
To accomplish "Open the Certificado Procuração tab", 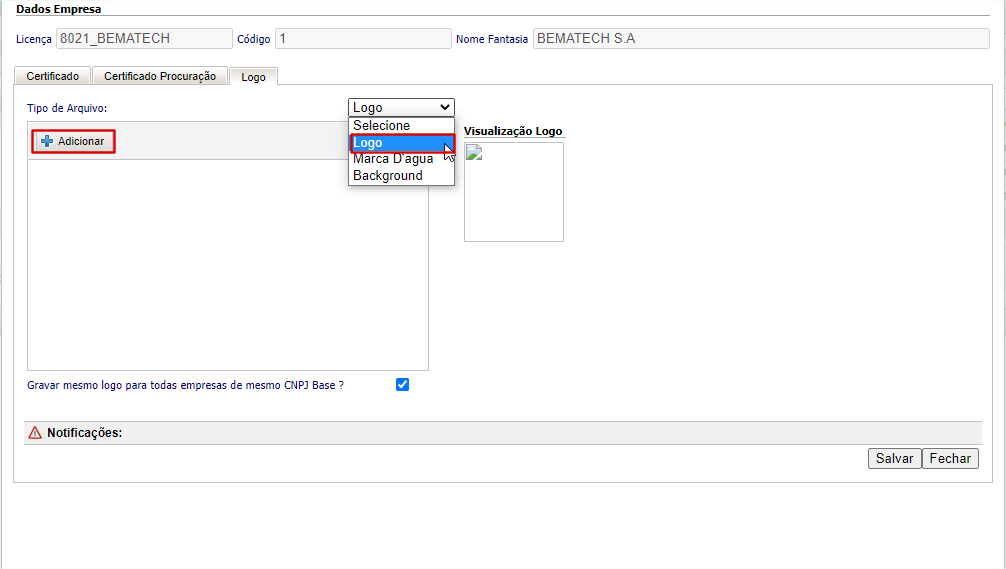I will [160, 76].
